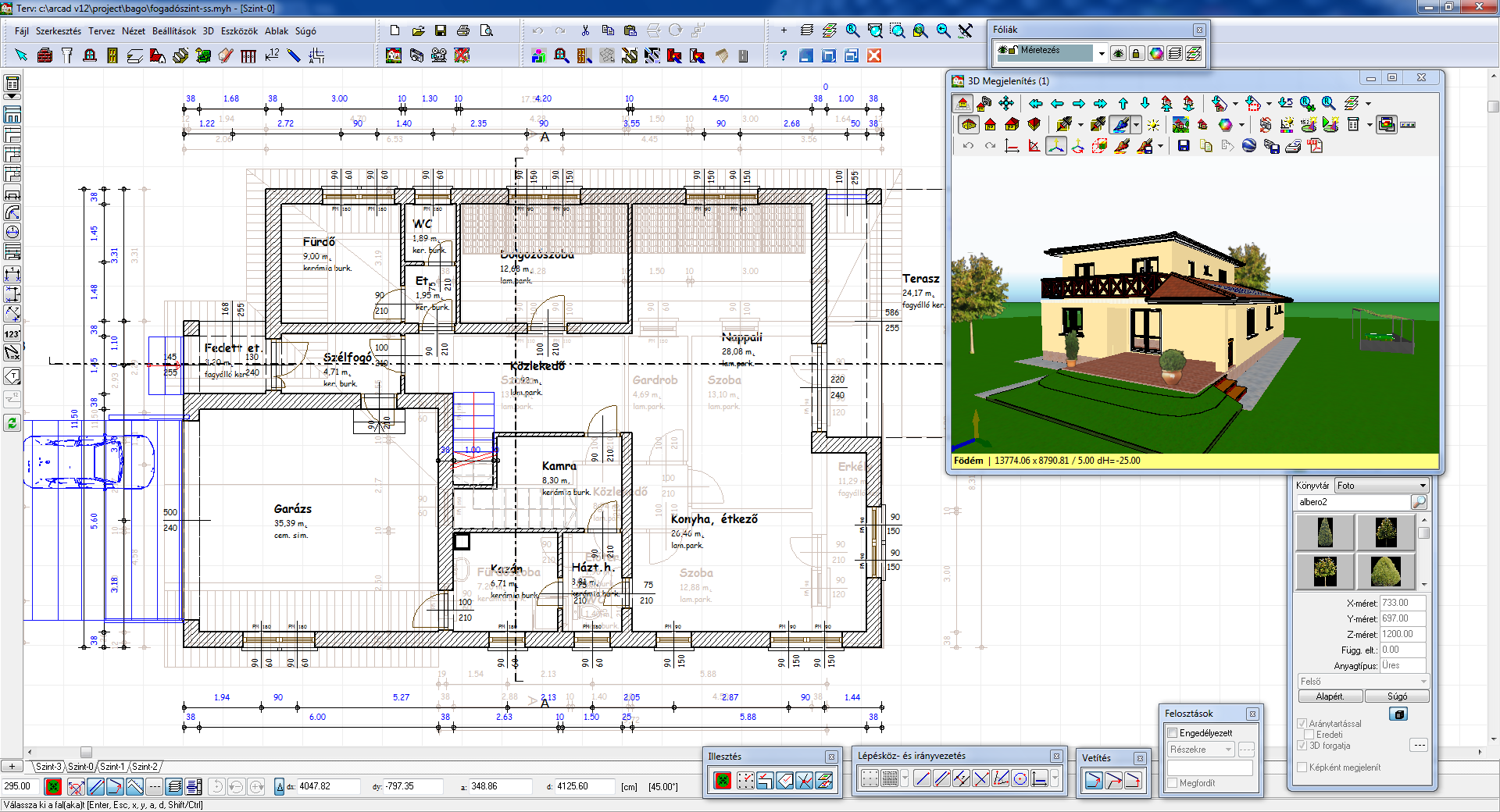The image size is (1500, 812).
Task: Select the door tool in toolbar
Action: click(x=112, y=55)
